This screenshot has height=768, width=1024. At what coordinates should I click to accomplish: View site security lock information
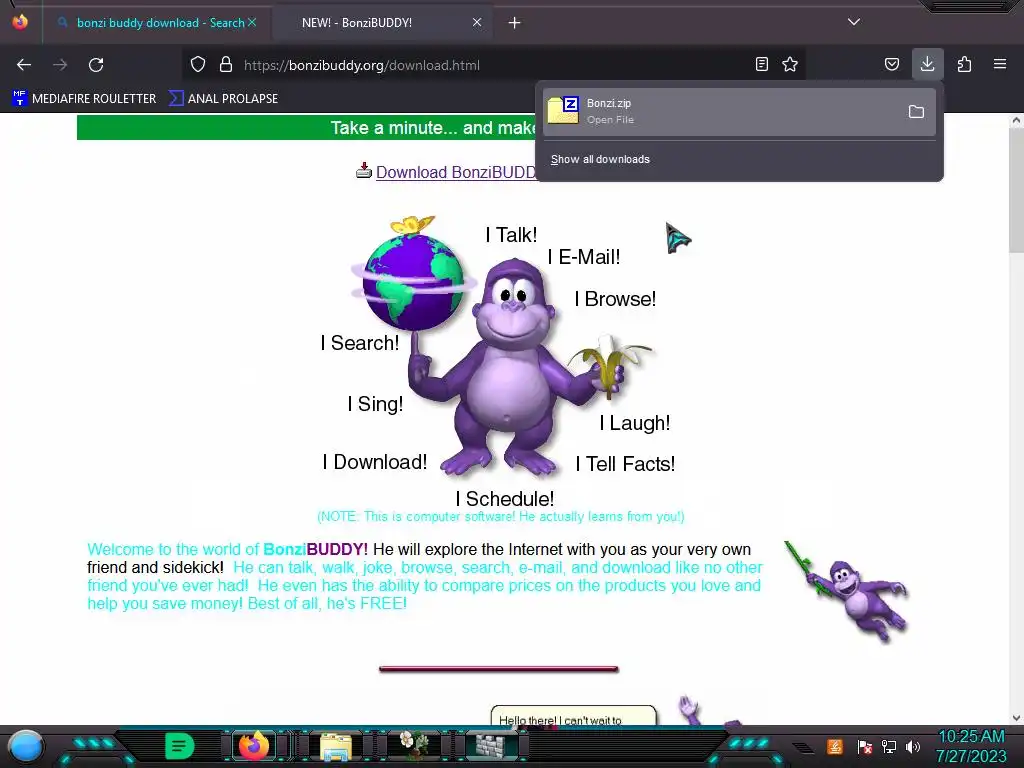(226, 65)
